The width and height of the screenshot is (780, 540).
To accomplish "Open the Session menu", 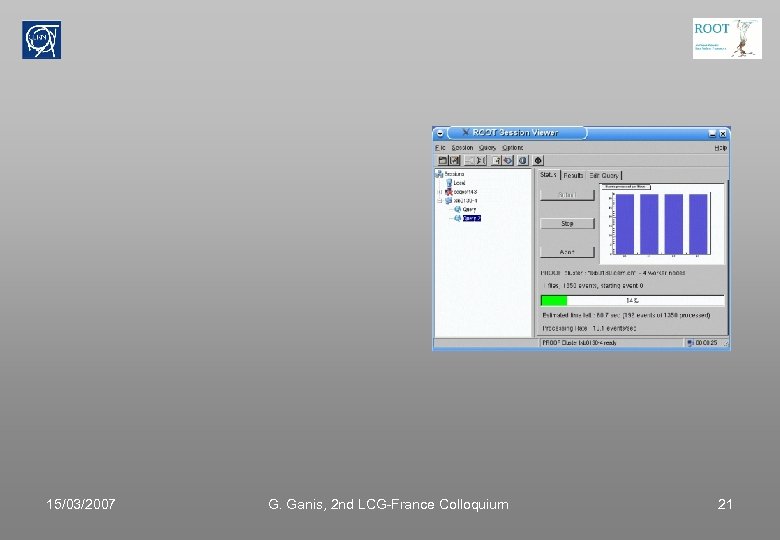I will click(x=462, y=148).
